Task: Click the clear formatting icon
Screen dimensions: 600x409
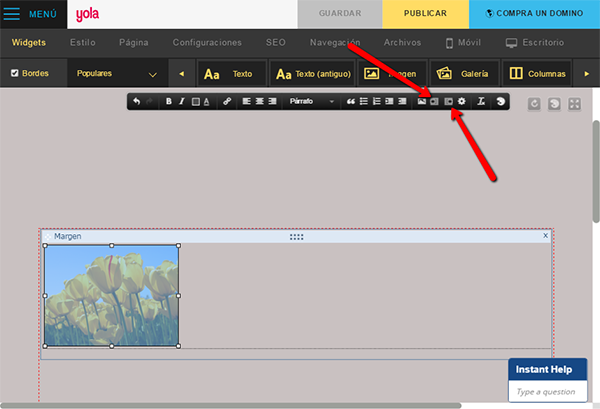Action: [481, 102]
